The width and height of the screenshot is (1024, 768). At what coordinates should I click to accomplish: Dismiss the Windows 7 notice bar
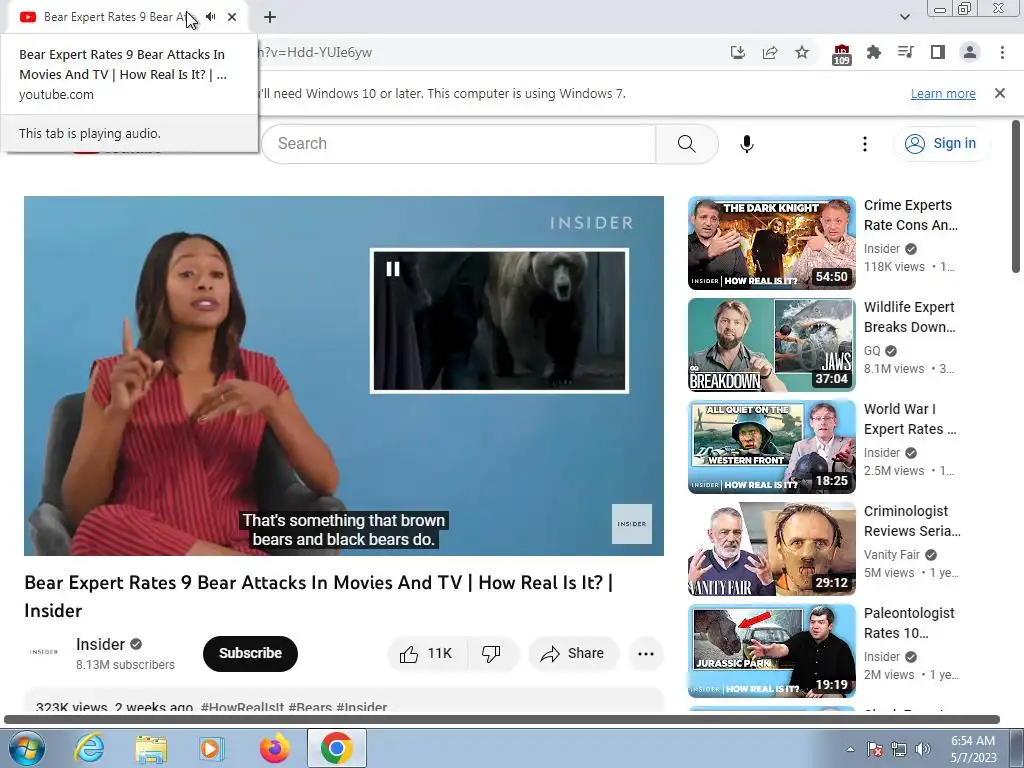tap(1000, 93)
